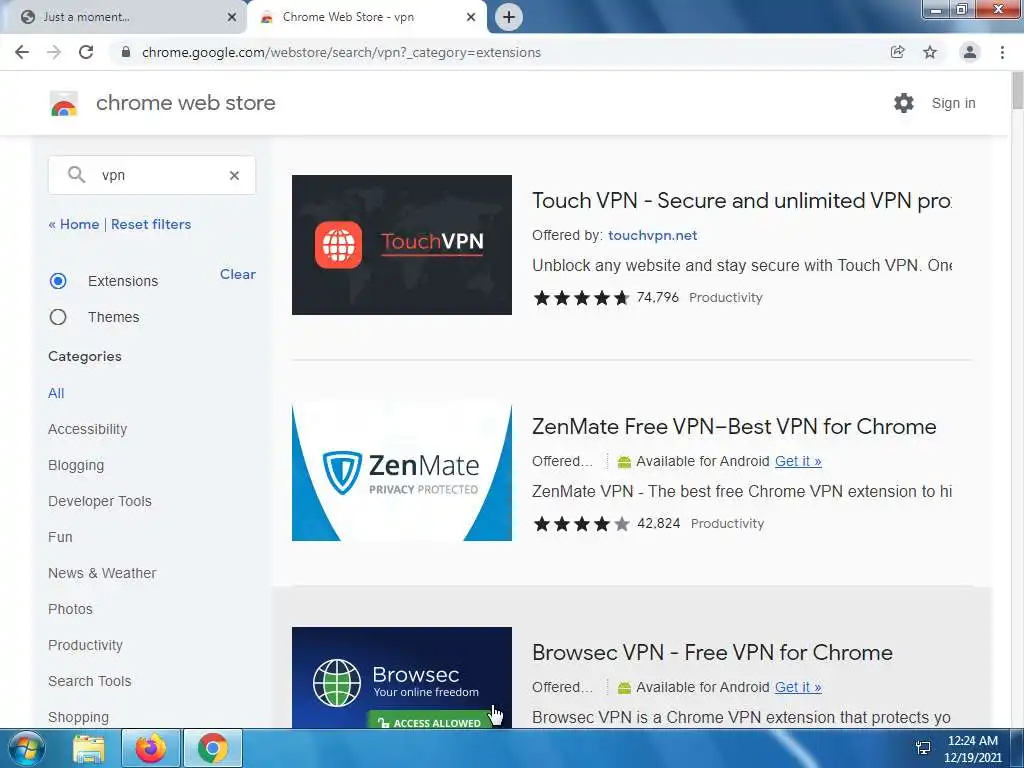1024x768 pixels.
Task: Click the browser back arrow
Action: (22, 52)
